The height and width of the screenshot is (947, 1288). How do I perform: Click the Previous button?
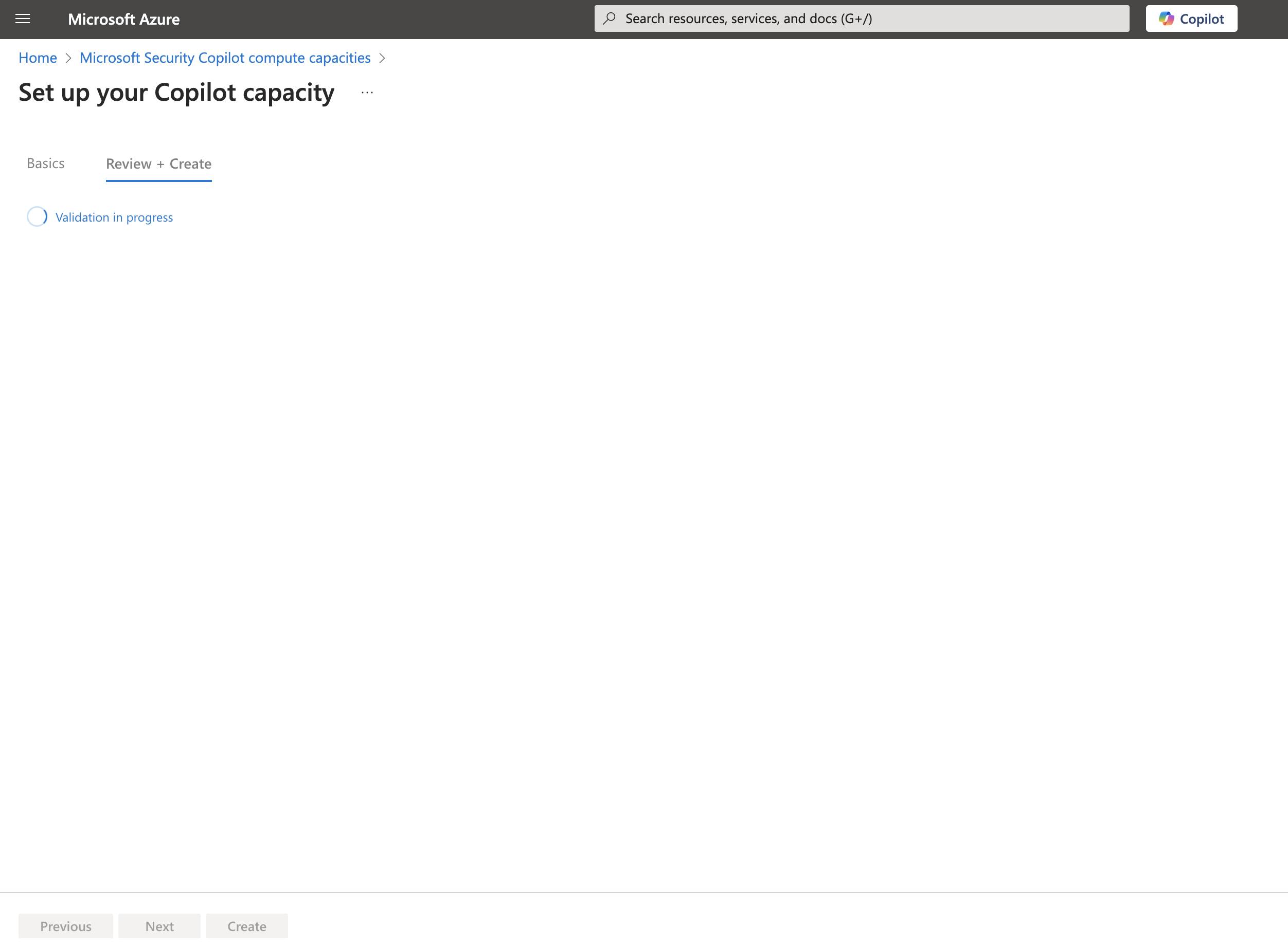point(65,925)
